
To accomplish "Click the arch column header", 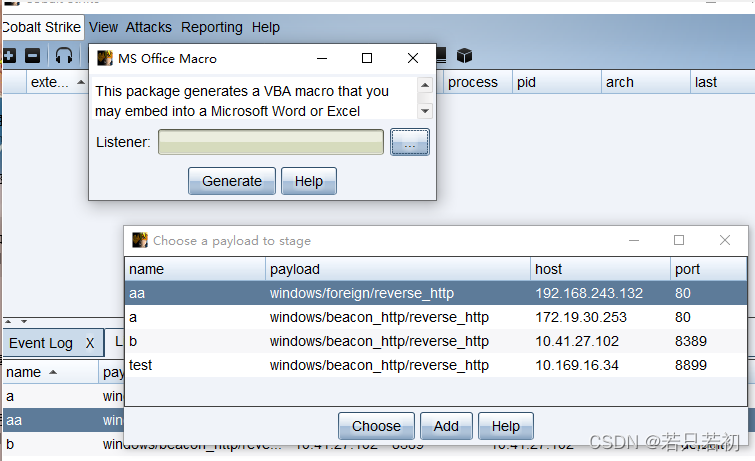I will (645, 82).
